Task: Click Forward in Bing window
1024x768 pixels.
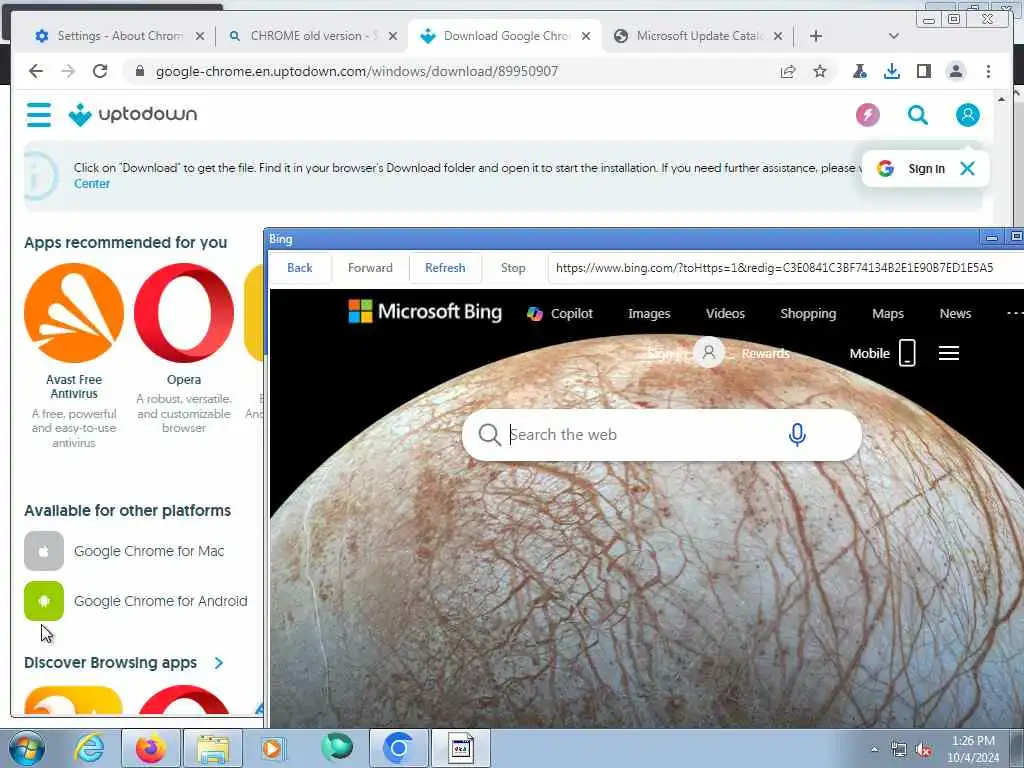Action: pyautogui.click(x=370, y=268)
